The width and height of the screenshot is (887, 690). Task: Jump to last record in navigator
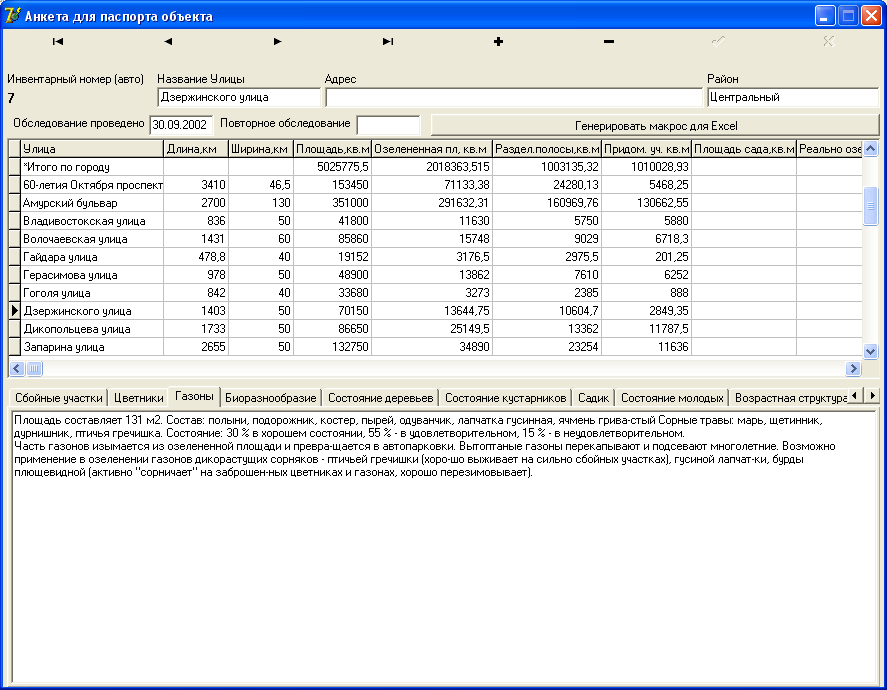[388, 41]
